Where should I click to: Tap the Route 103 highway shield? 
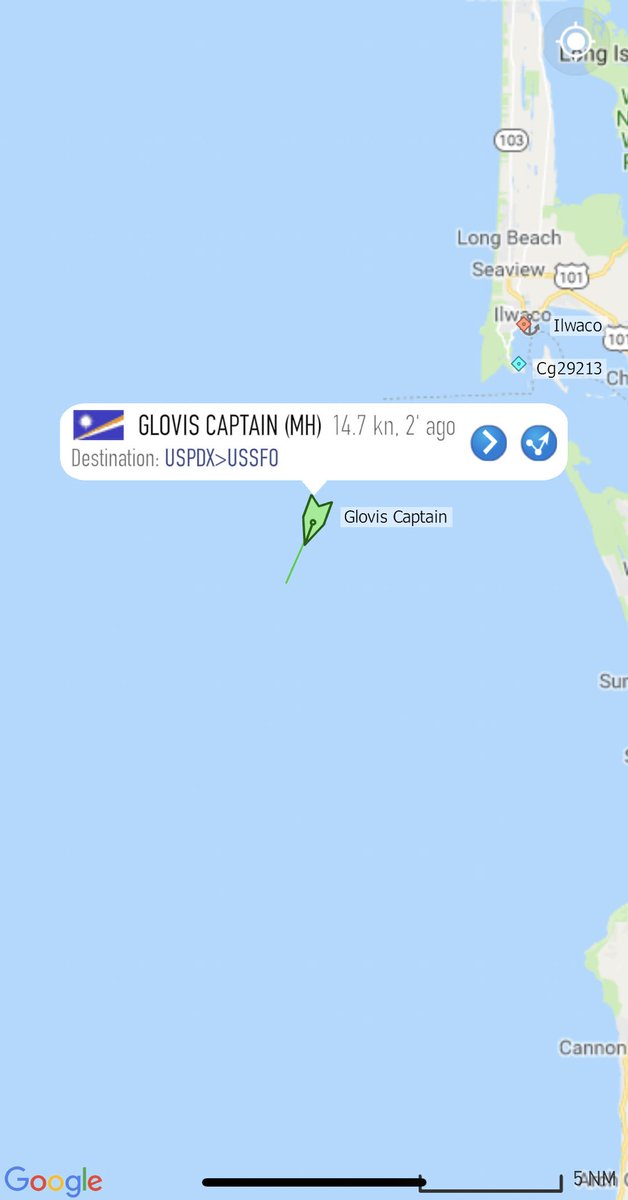pyautogui.click(x=510, y=141)
